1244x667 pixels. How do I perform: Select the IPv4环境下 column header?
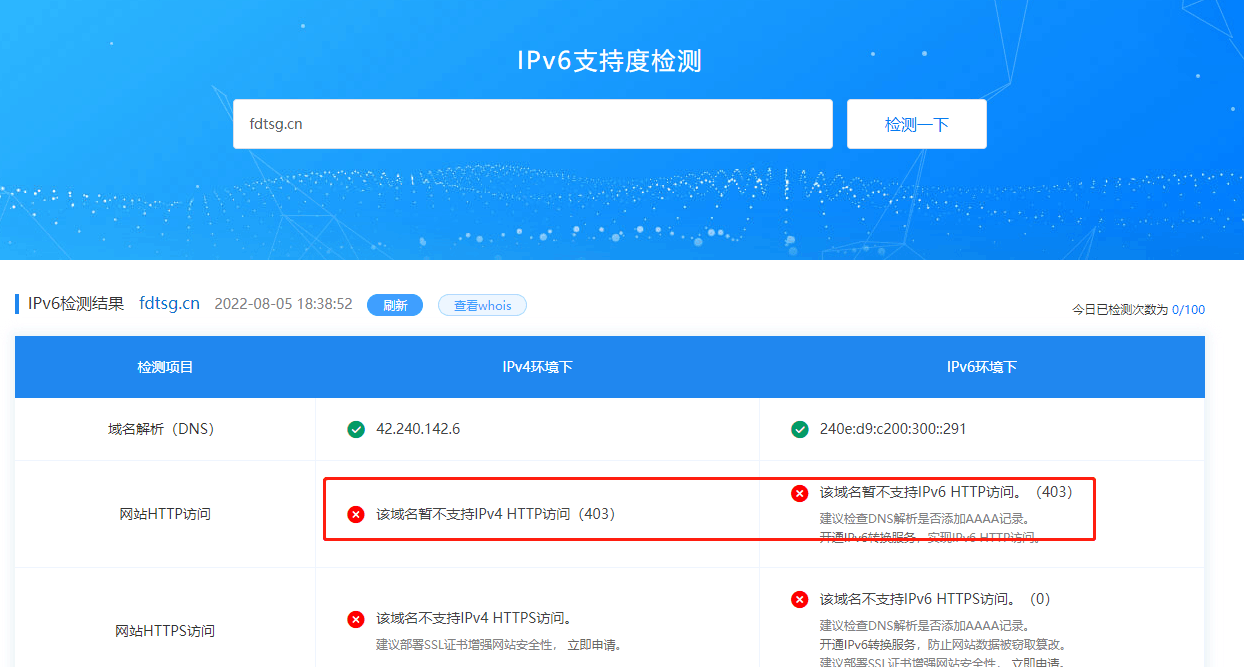(x=536, y=366)
